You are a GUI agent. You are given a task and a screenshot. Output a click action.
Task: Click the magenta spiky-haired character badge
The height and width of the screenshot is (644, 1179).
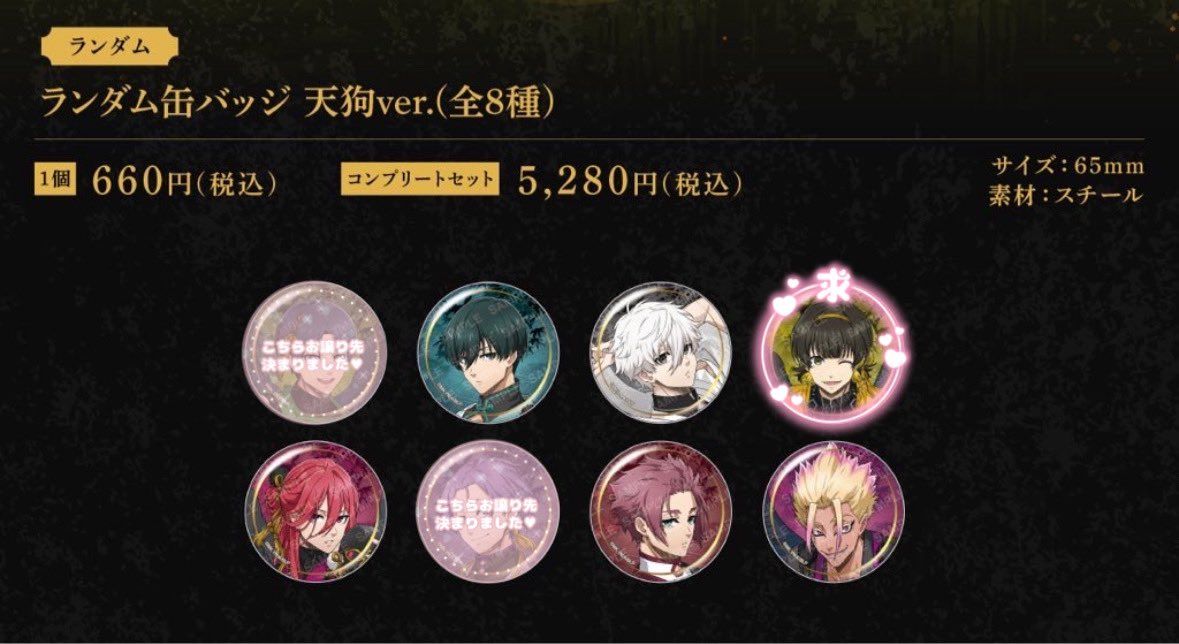pos(660,512)
